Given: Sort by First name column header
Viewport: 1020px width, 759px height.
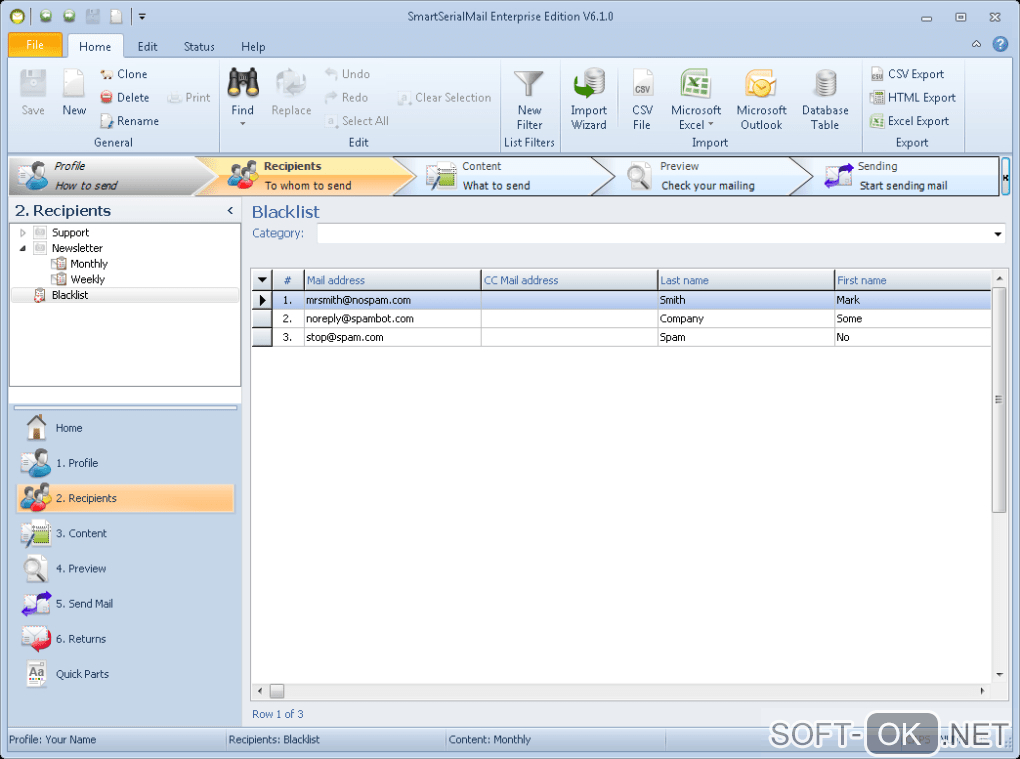Looking at the screenshot, I should click(x=913, y=280).
